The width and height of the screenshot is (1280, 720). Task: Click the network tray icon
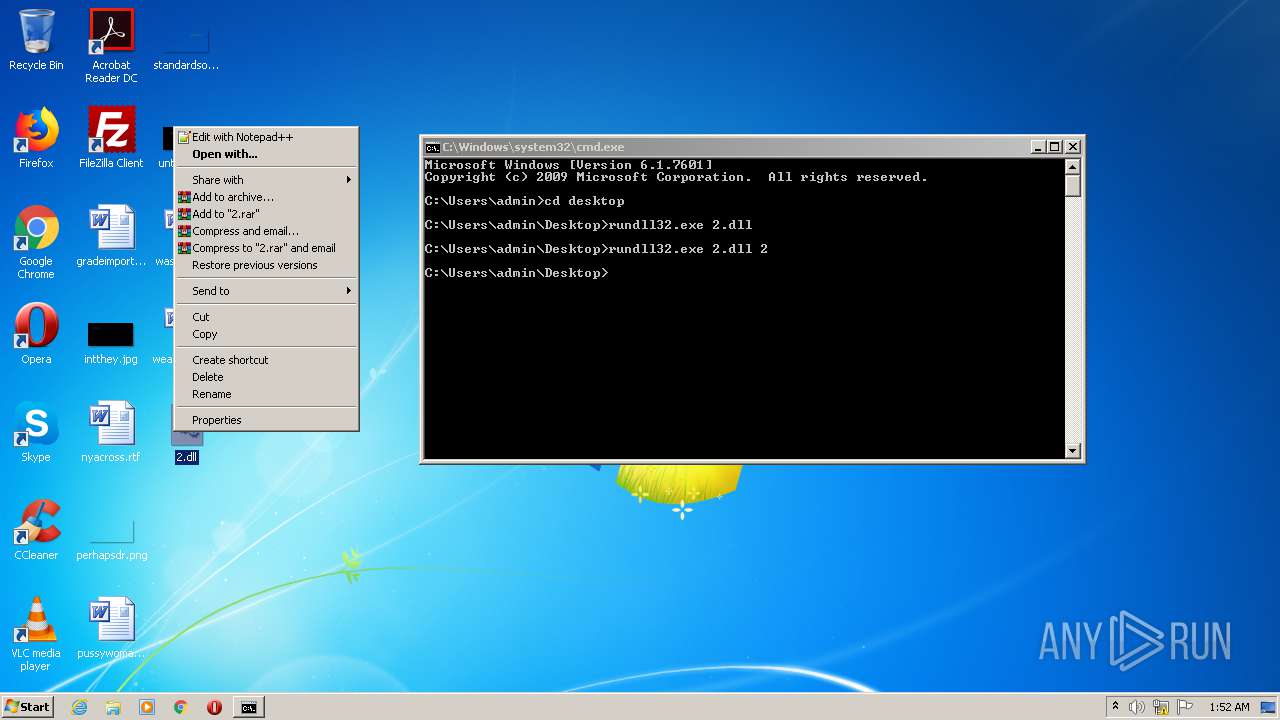coord(1160,707)
